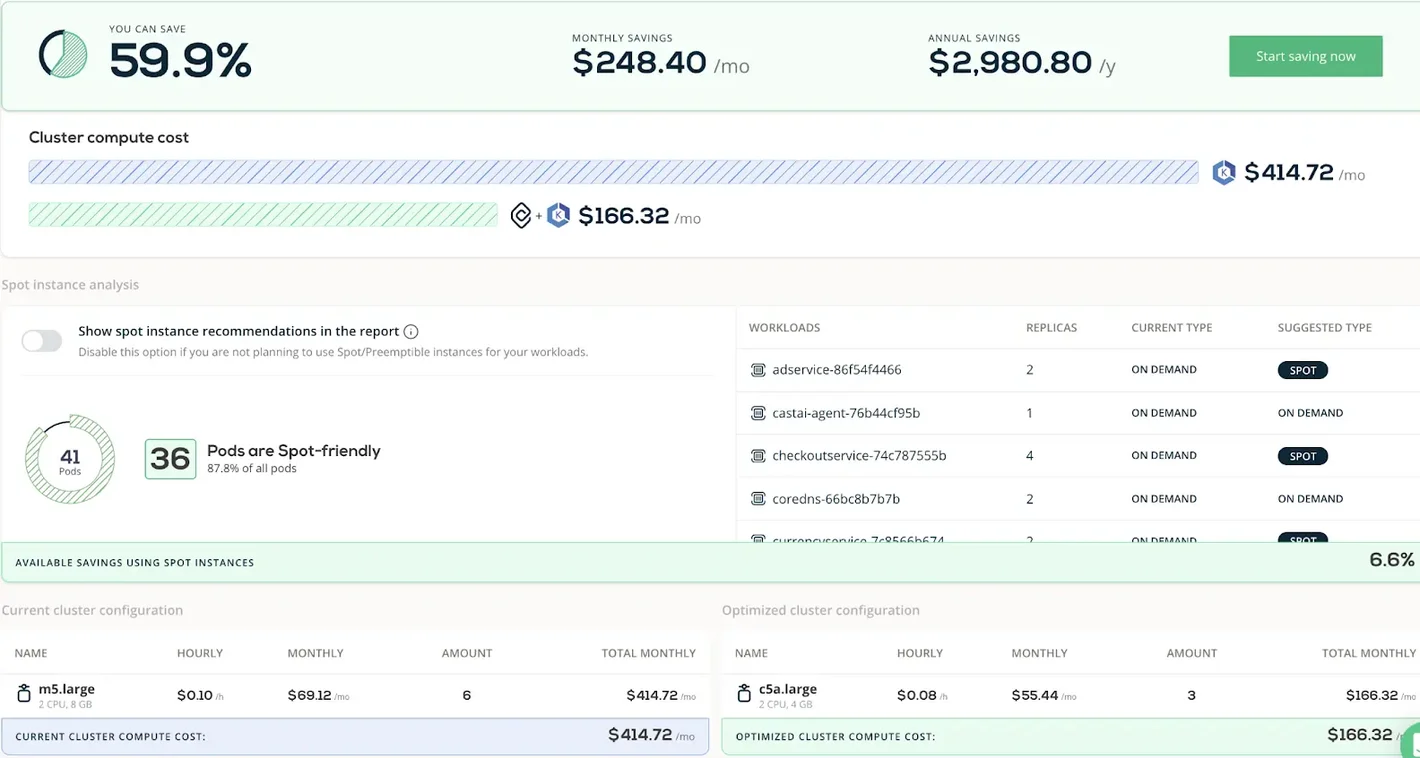Screen dimensions: 1420x758
Task: Disable spot instance recommendations in the report
Action: (x=40, y=340)
